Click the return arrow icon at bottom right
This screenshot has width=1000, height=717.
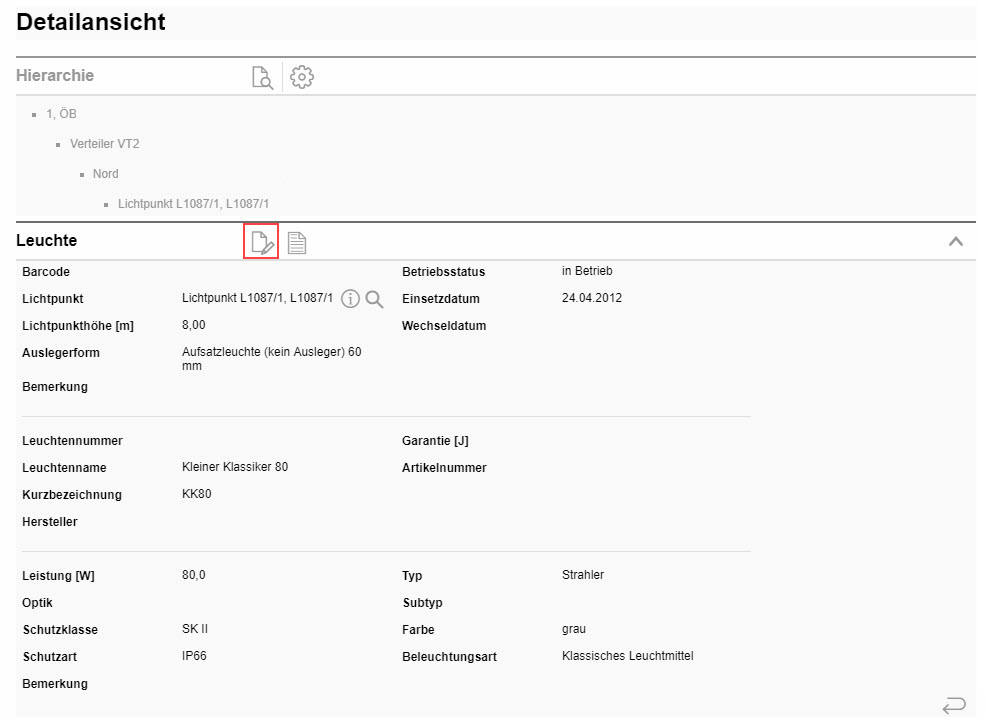pyautogui.click(x=954, y=706)
